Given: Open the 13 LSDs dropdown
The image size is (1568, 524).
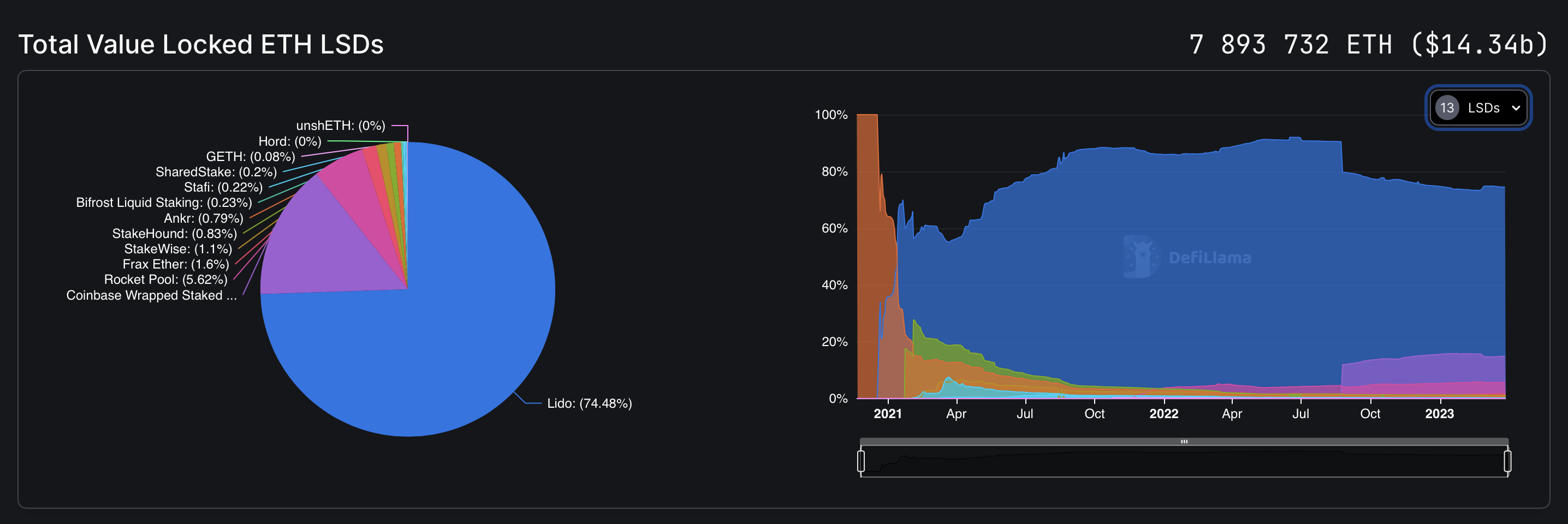Looking at the screenshot, I should pyautogui.click(x=1478, y=108).
